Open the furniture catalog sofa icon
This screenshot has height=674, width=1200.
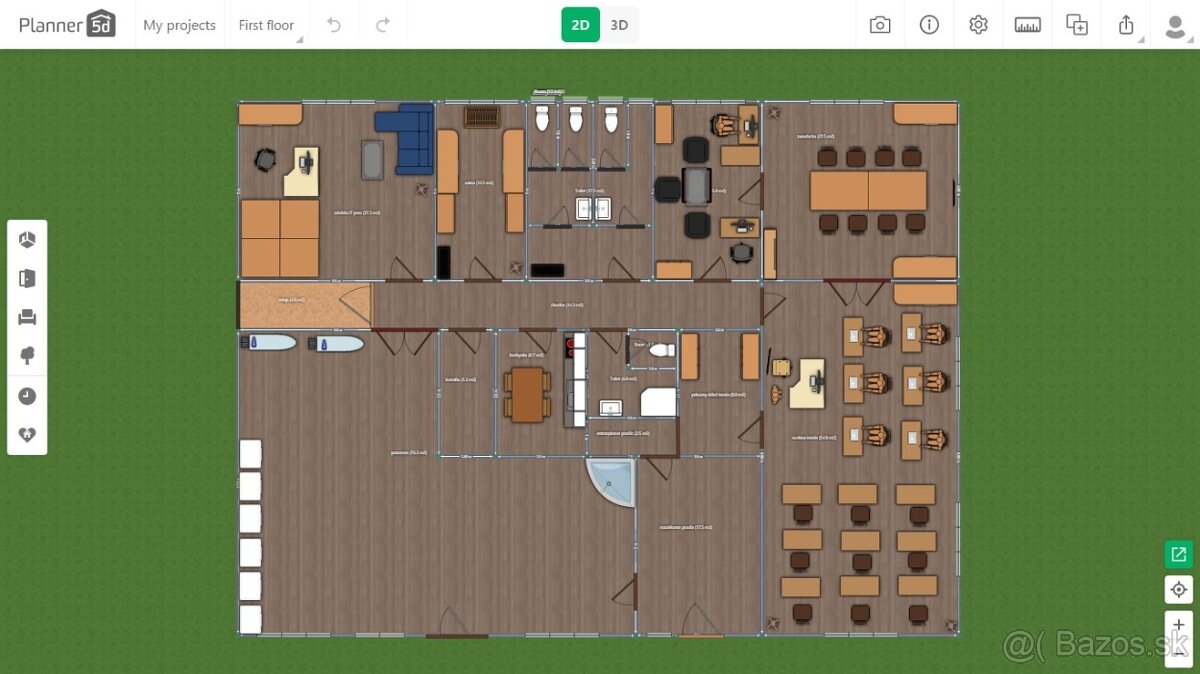[x=27, y=317]
